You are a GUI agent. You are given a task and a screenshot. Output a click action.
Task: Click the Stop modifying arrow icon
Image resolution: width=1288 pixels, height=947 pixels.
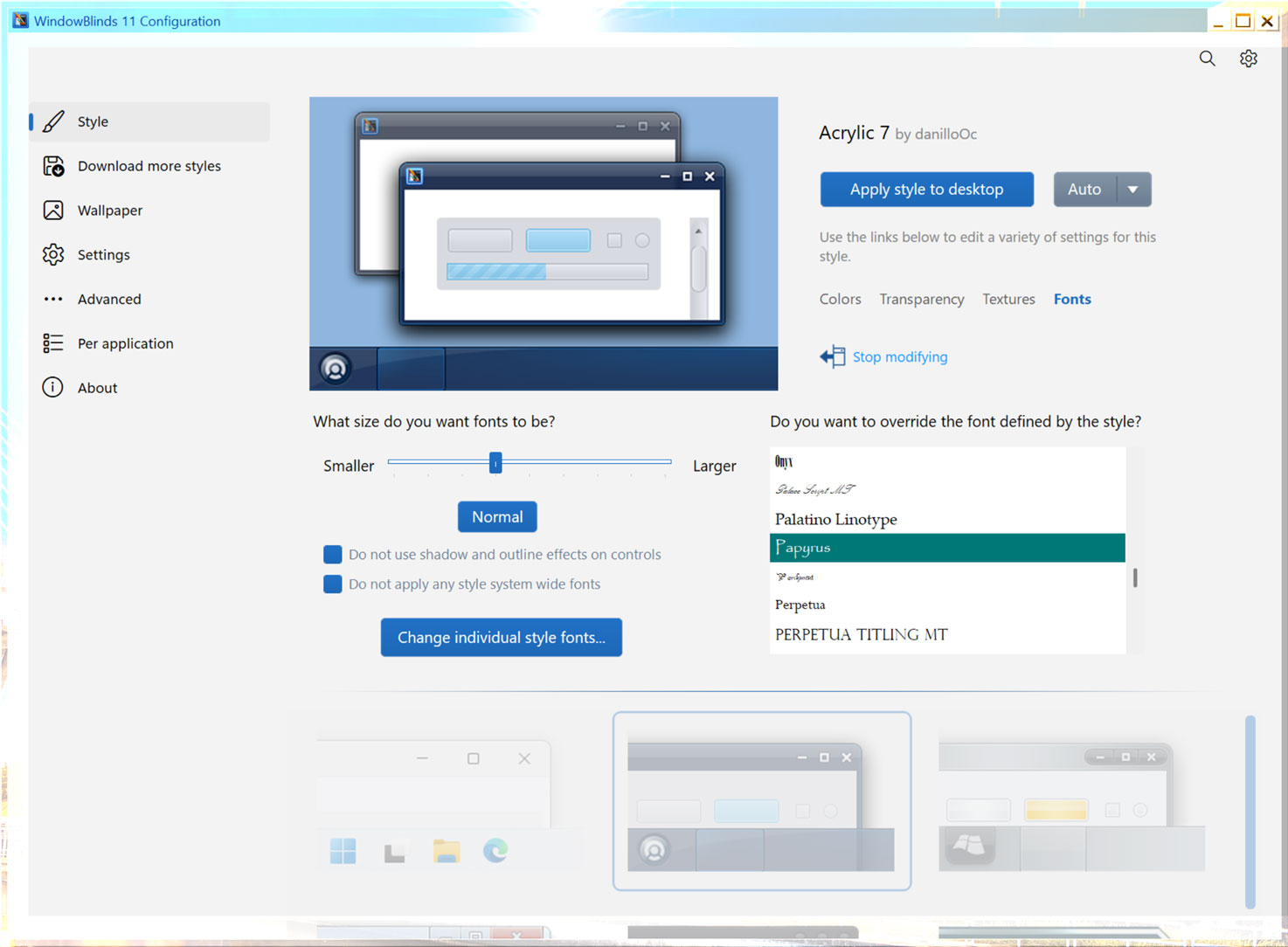click(x=833, y=356)
